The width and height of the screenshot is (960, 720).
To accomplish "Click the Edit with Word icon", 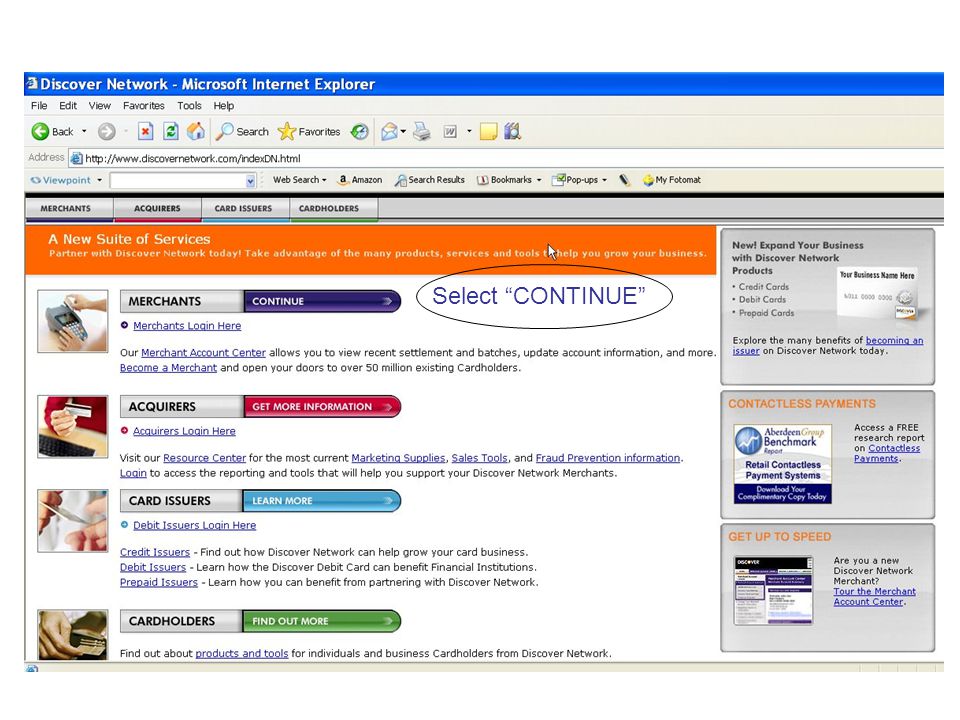I will 450,132.
